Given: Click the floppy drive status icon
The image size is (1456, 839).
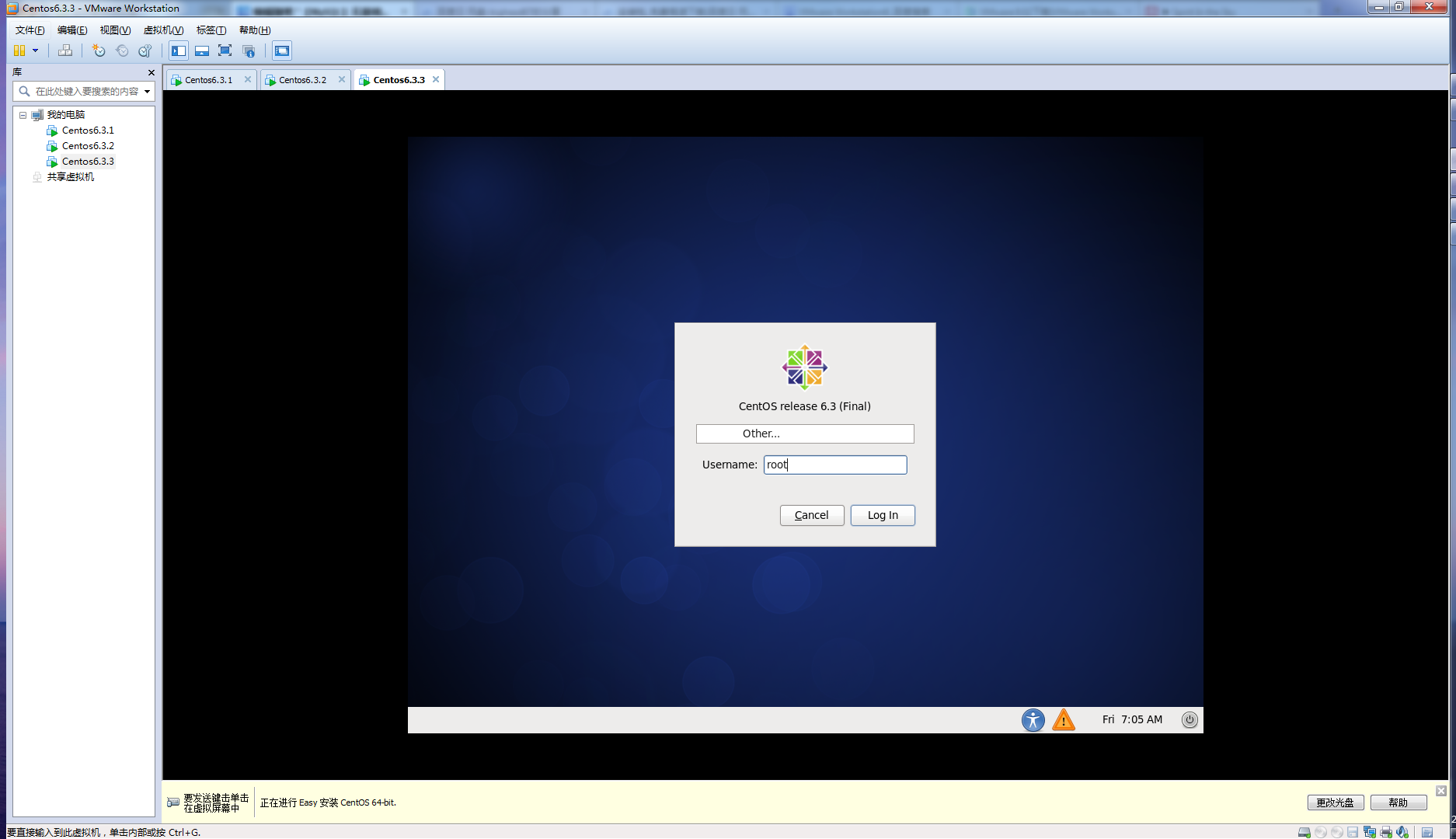Looking at the screenshot, I should click(1353, 832).
